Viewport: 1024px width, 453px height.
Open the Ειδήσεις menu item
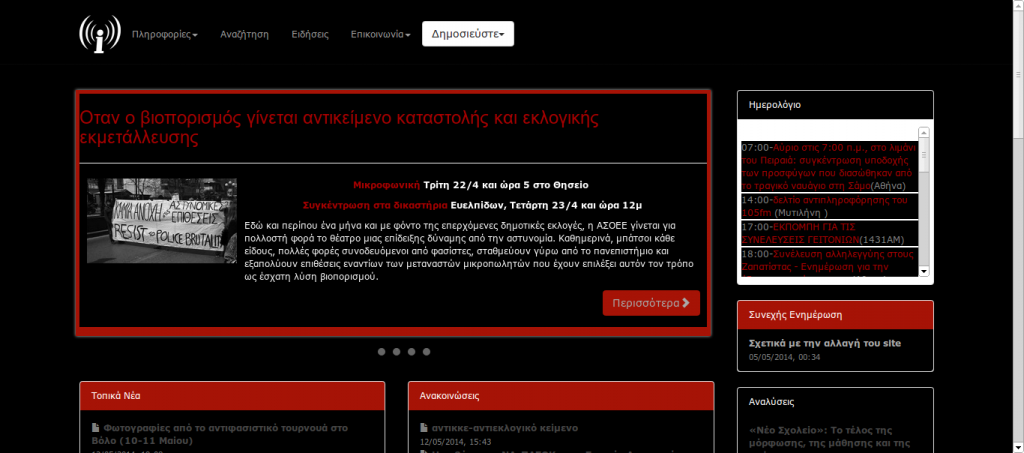[x=310, y=35]
